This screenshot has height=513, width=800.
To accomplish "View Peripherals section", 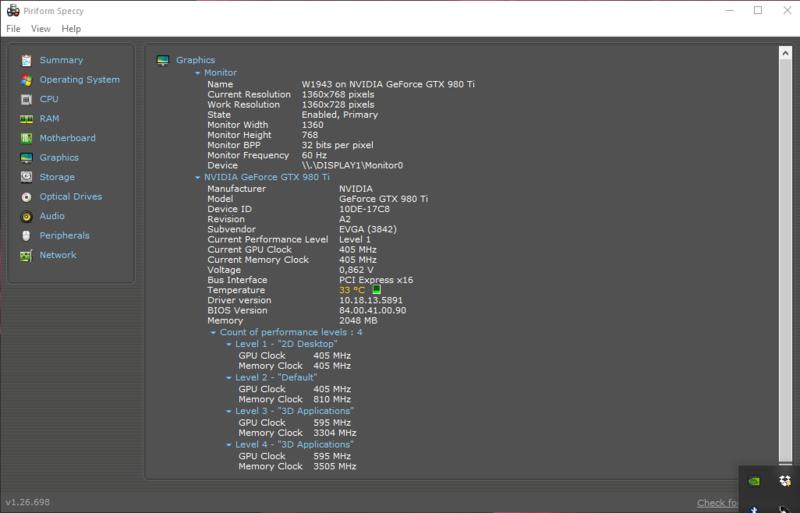I will [x=64, y=235].
